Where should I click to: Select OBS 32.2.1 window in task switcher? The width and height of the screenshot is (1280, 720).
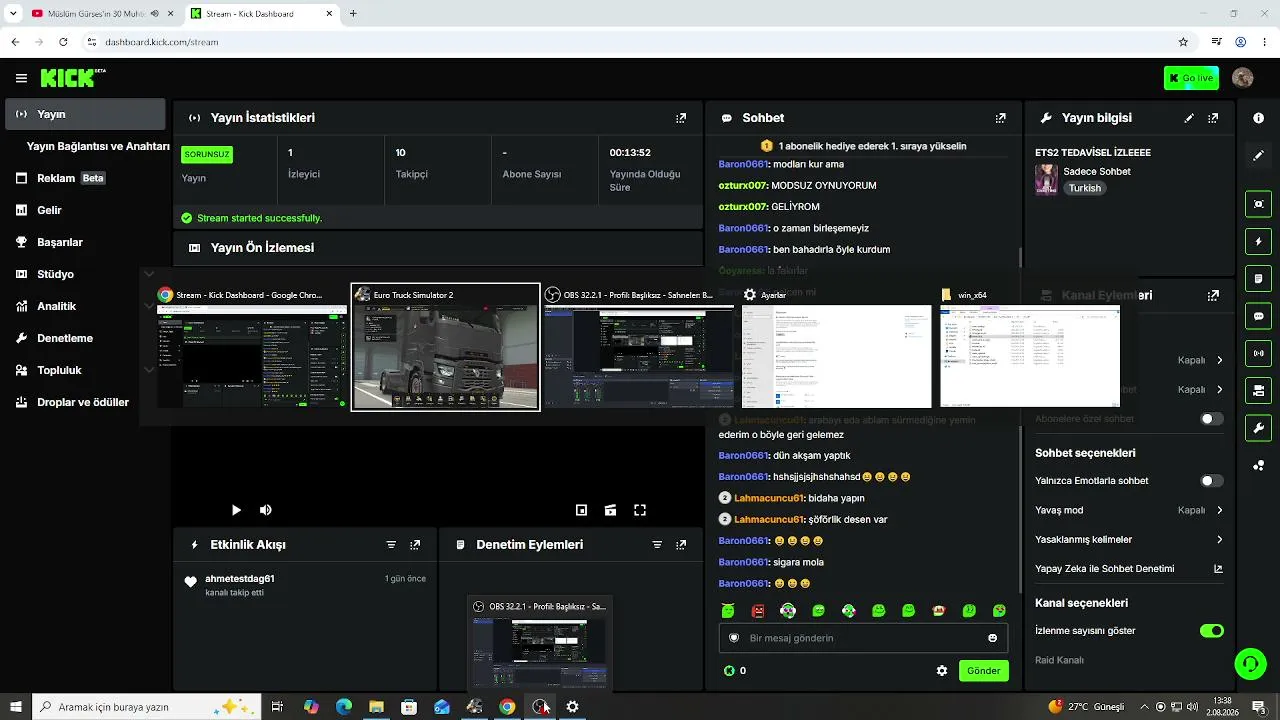(639, 347)
